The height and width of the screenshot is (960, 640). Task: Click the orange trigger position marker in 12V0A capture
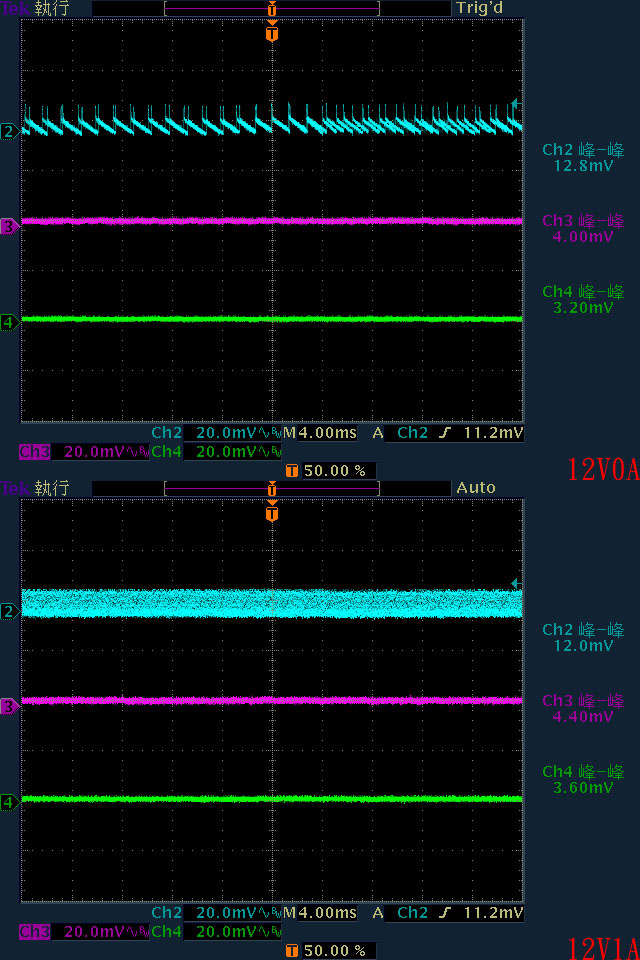272,32
